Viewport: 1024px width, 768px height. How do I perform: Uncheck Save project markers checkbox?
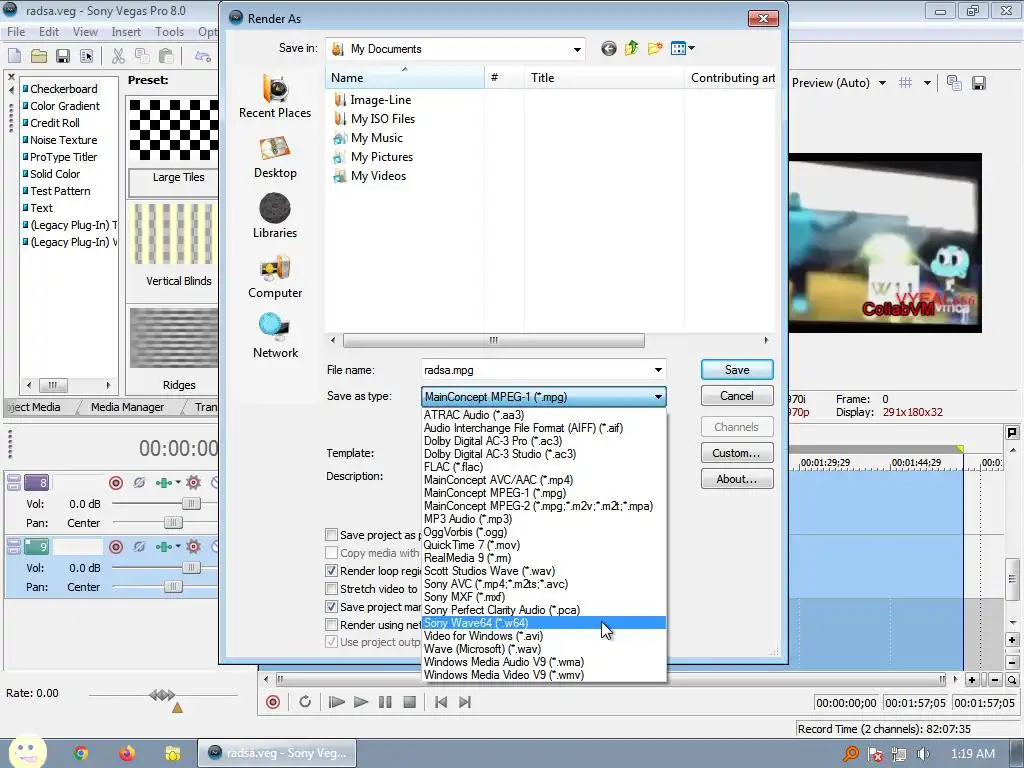pyautogui.click(x=332, y=607)
